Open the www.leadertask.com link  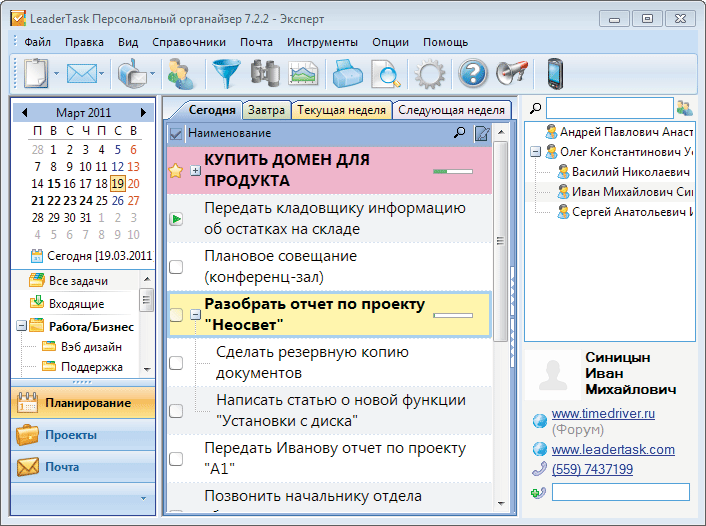[613, 449]
